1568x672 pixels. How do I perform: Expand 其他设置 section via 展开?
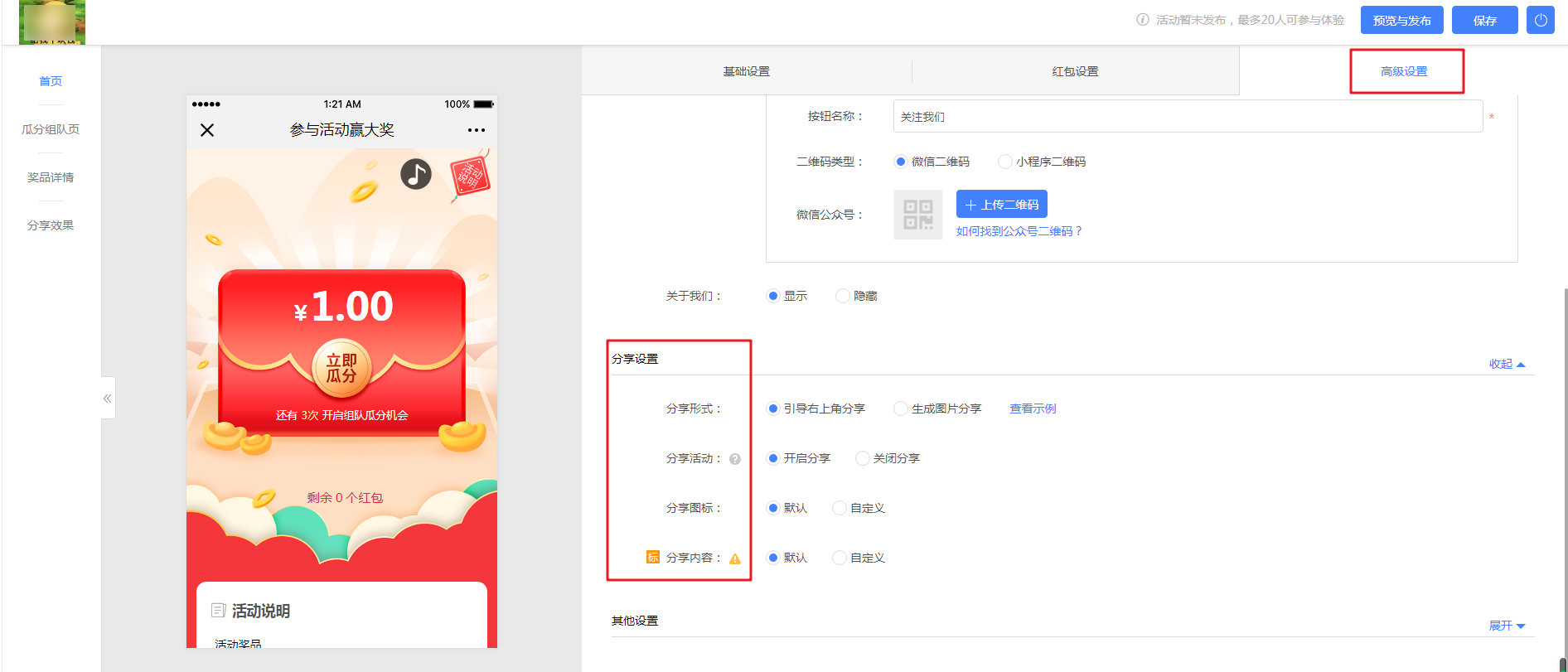(x=1507, y=626)
